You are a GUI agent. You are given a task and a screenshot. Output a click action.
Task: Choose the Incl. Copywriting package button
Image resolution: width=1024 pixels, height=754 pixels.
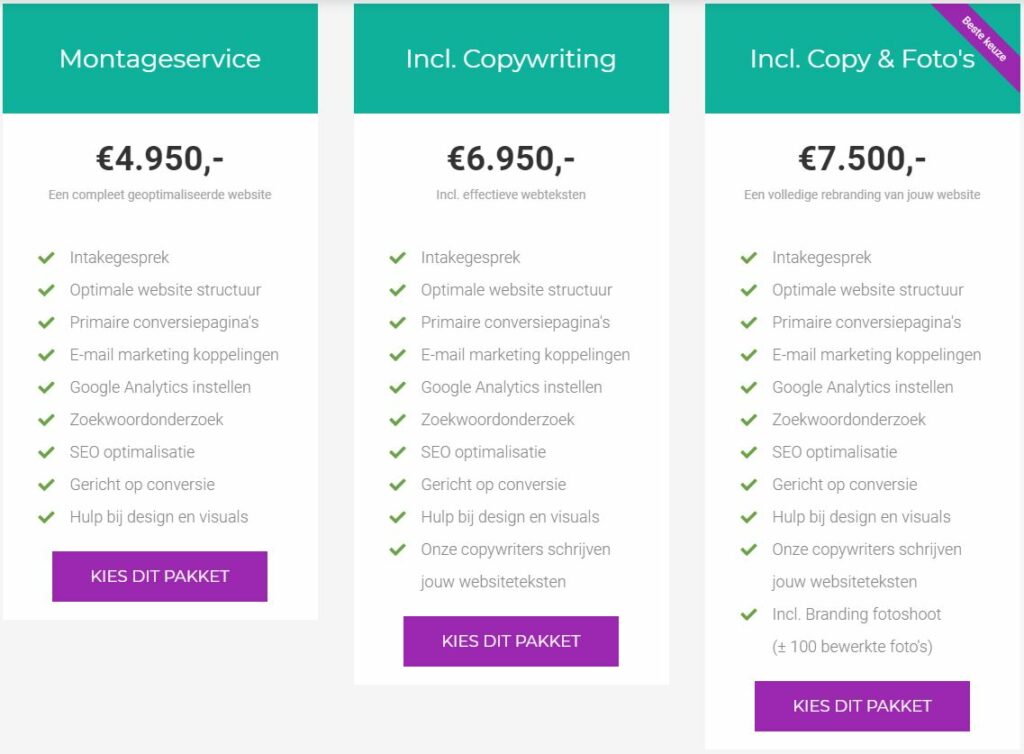511,641
